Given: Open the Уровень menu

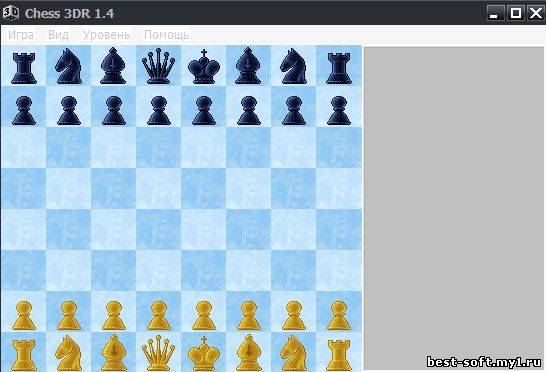Looking at the screenshot, I should click(x=106, y=35).
